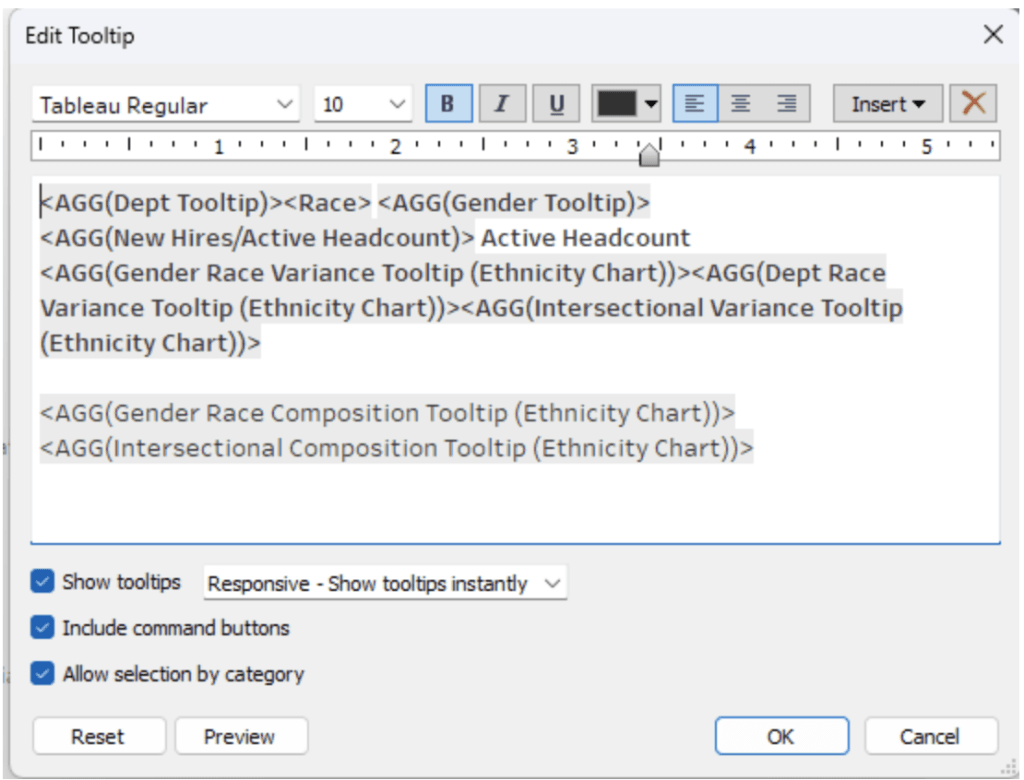Open the font size dropdown
Image resolution: width=1024 pixels, height=780 pixels.
[398, 103]
